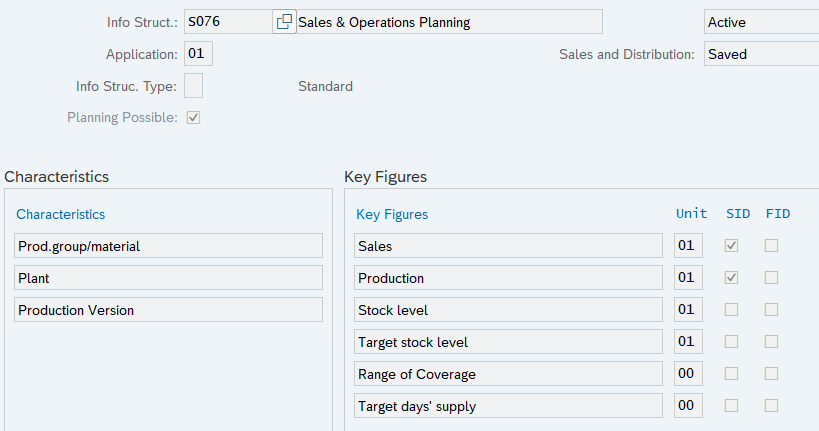Screen dimensions: 819x431
Task: Click the empty Info Struc. Type field
Action: click(x=194, y=86)
